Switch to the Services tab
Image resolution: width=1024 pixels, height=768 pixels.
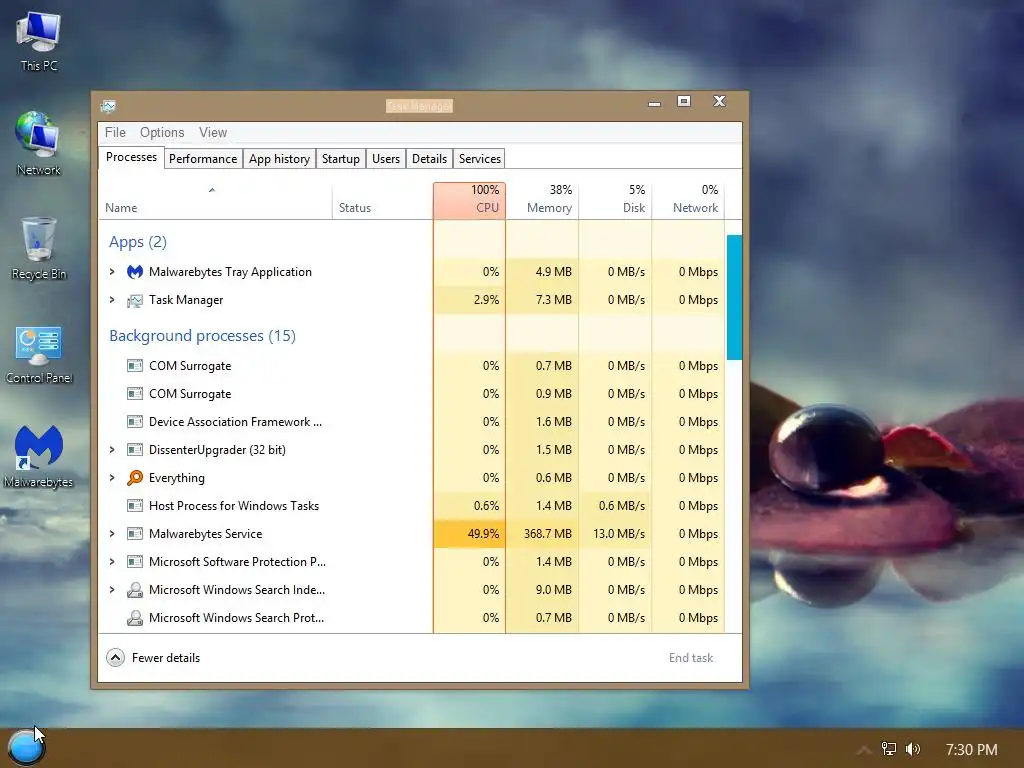[x=479, y=159]
